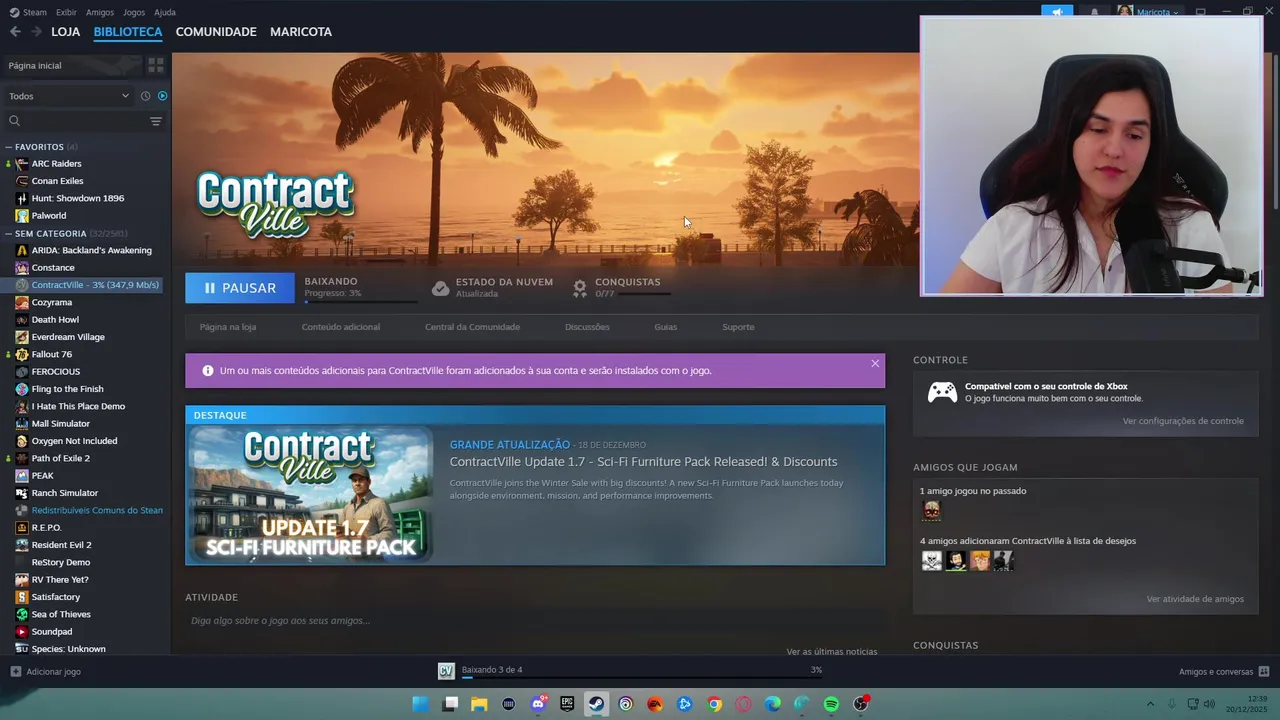Click the plus icon beside Adicionar jogo

pyautogui.click(x=15, y=671)
